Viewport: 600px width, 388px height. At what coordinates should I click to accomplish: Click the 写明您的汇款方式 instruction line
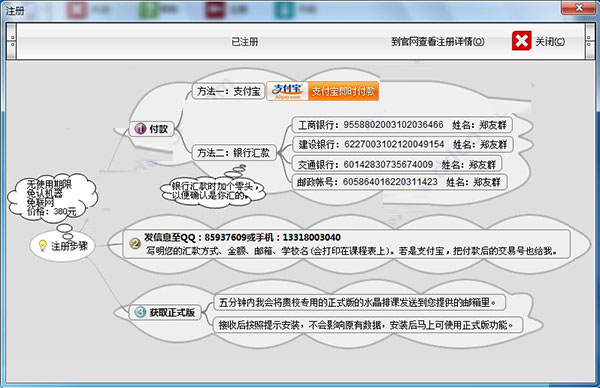(x=351, y=251)
